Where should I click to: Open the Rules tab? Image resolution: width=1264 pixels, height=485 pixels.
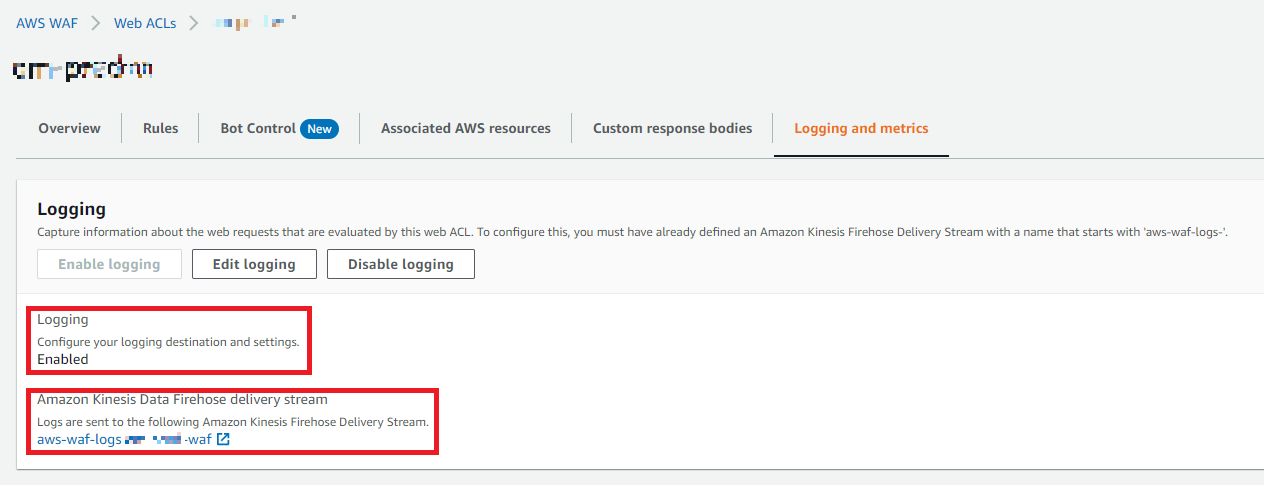160,129
